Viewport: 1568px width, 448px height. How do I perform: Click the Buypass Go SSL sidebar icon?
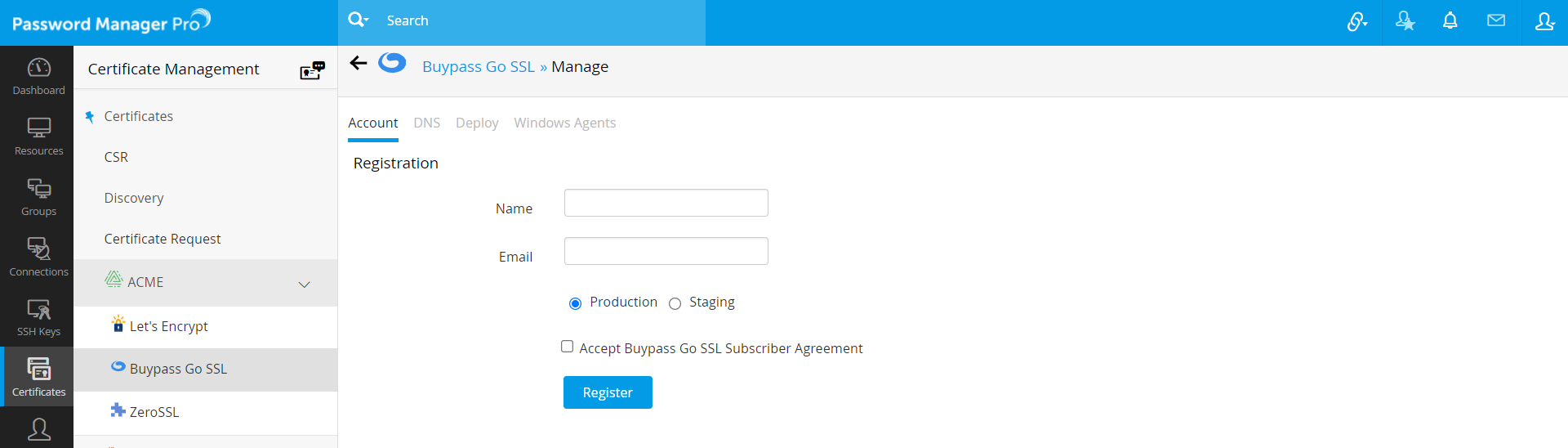(x=118, y=366)
